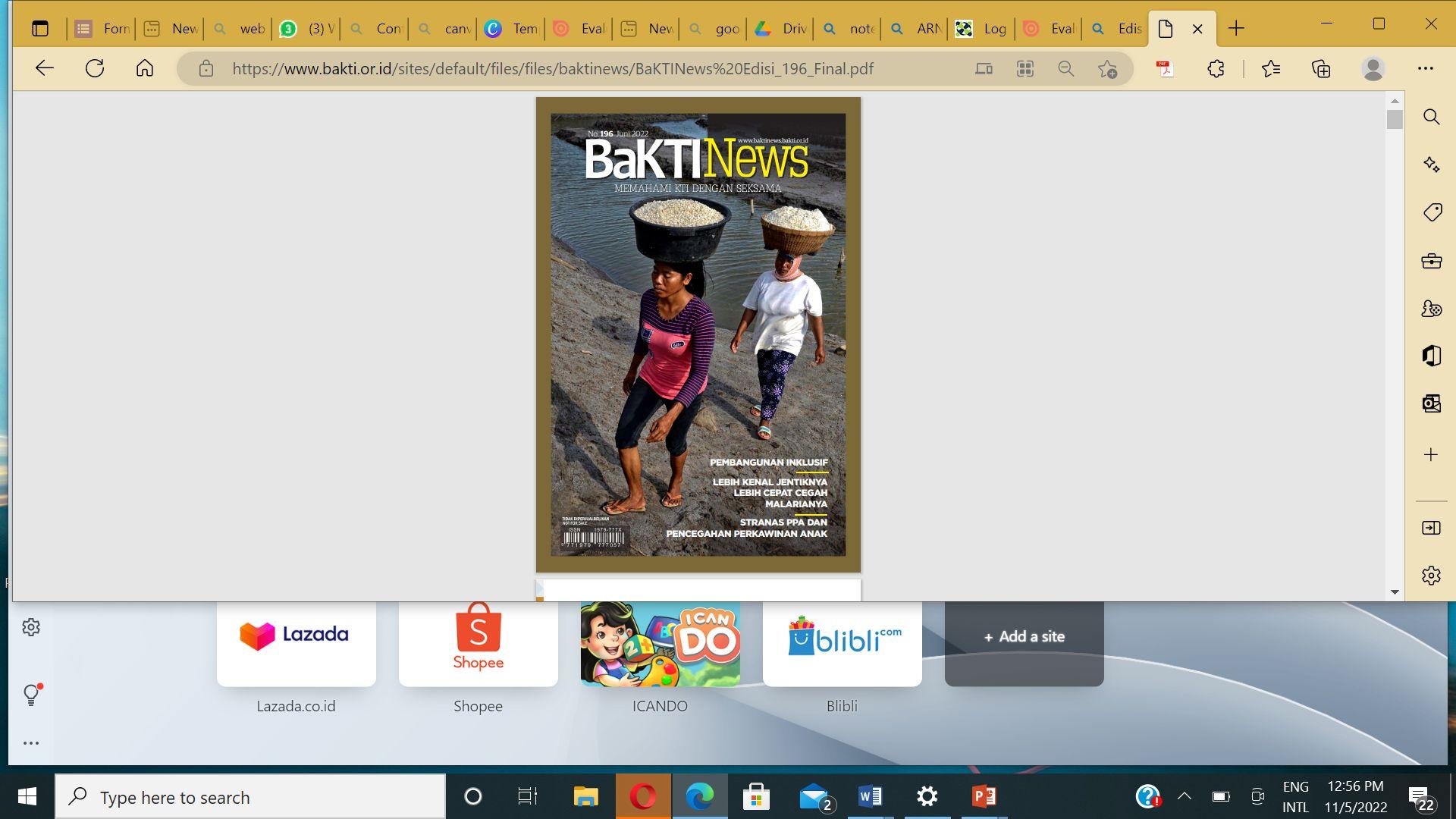Click Add a site tile

[1024, 637]
